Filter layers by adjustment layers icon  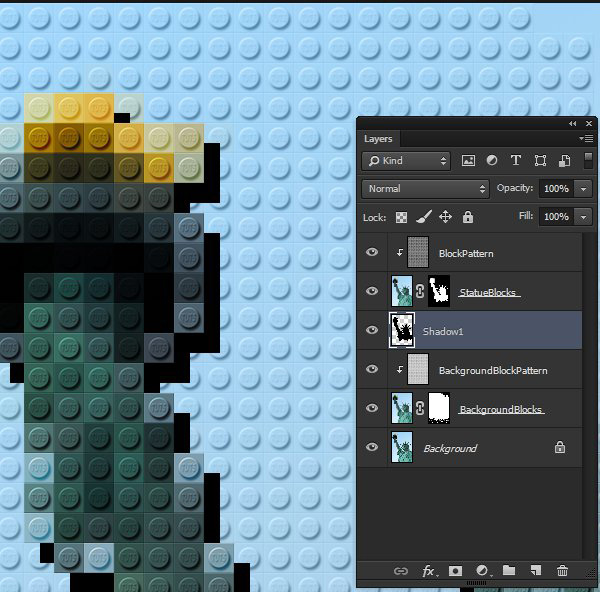coord(492,160)
